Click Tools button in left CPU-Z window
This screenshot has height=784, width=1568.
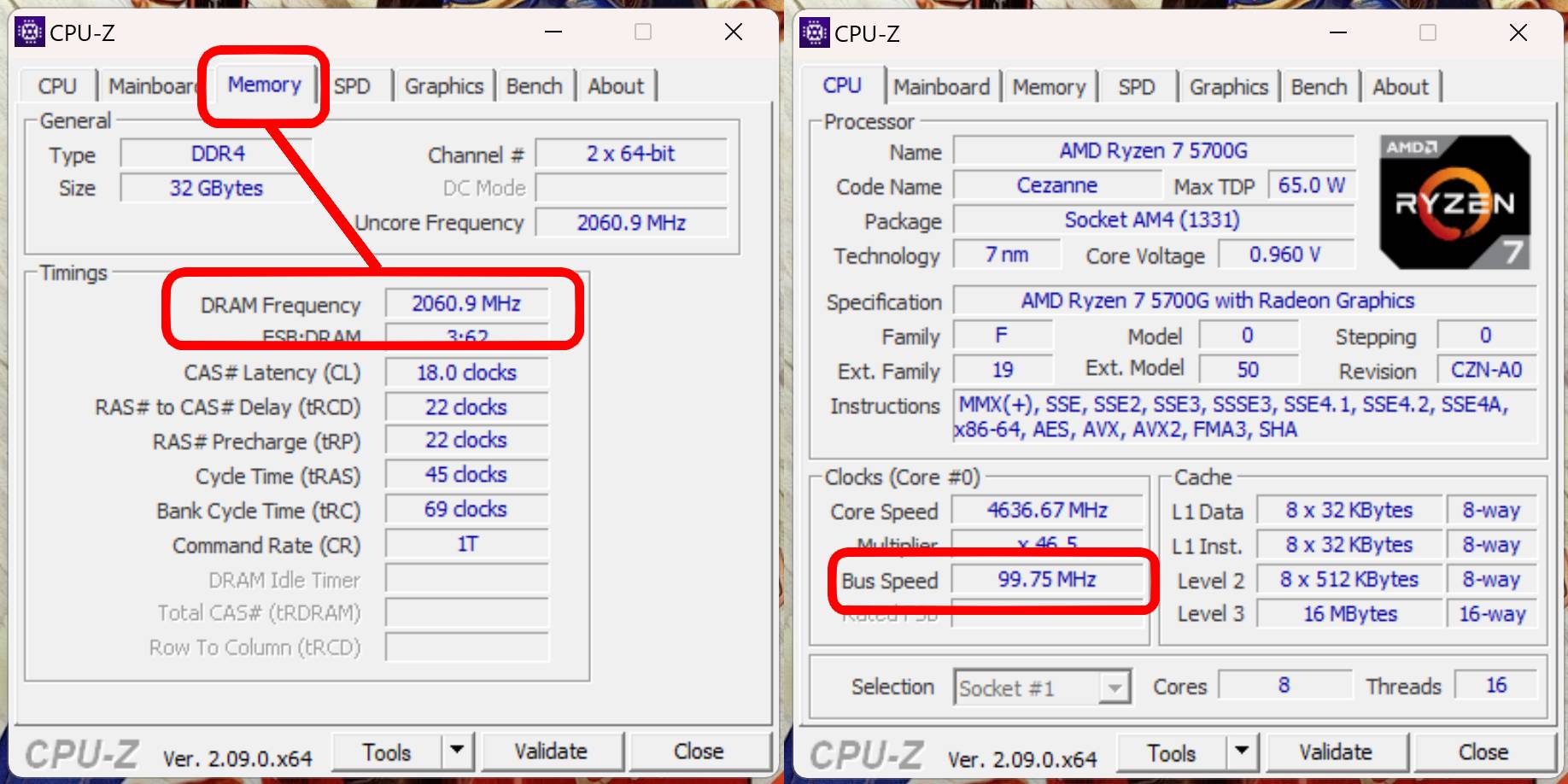387,752
